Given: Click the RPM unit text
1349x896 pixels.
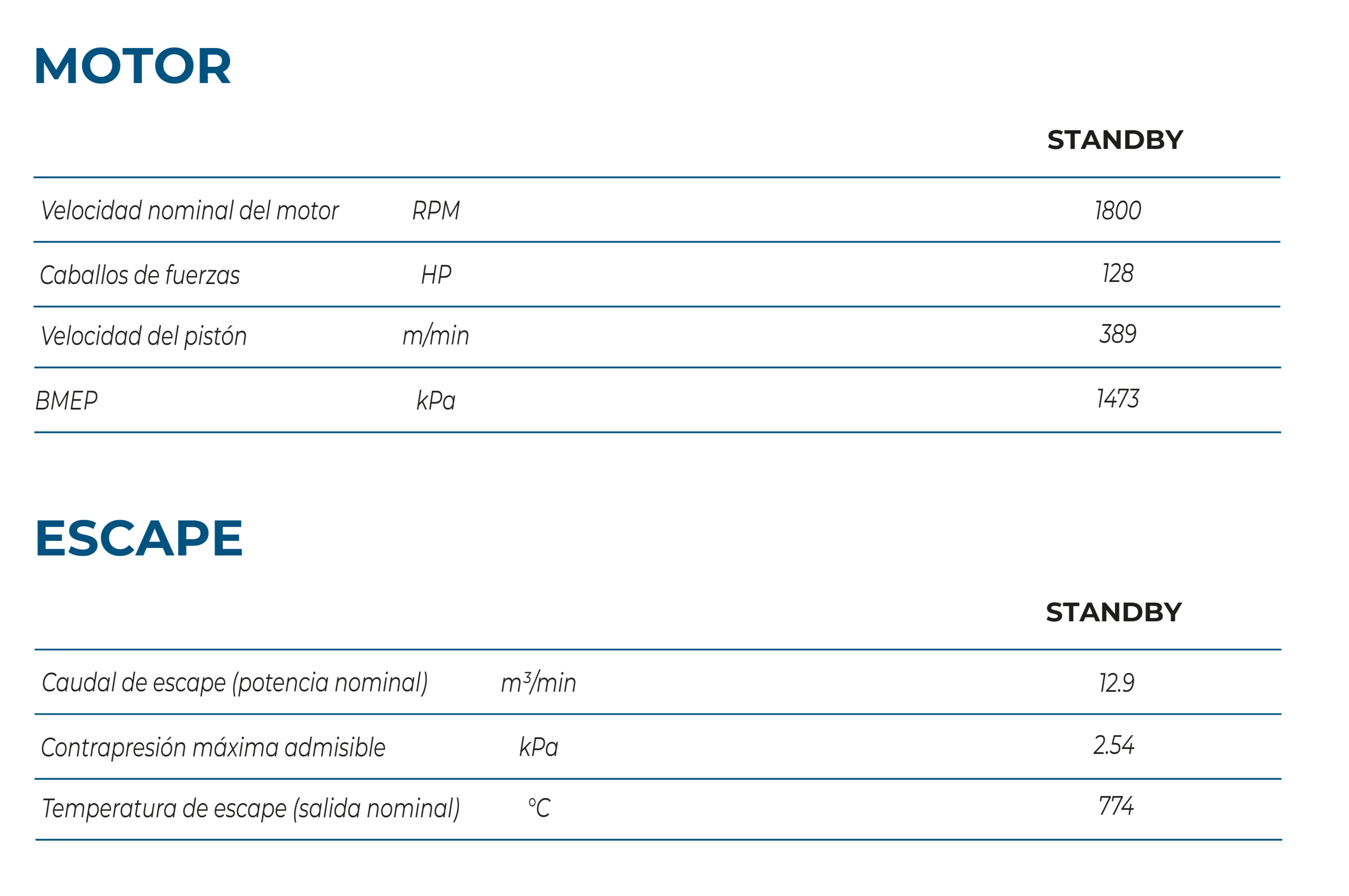Looking at the screenshot, I should pyautogui.click(x=436, y=211).
